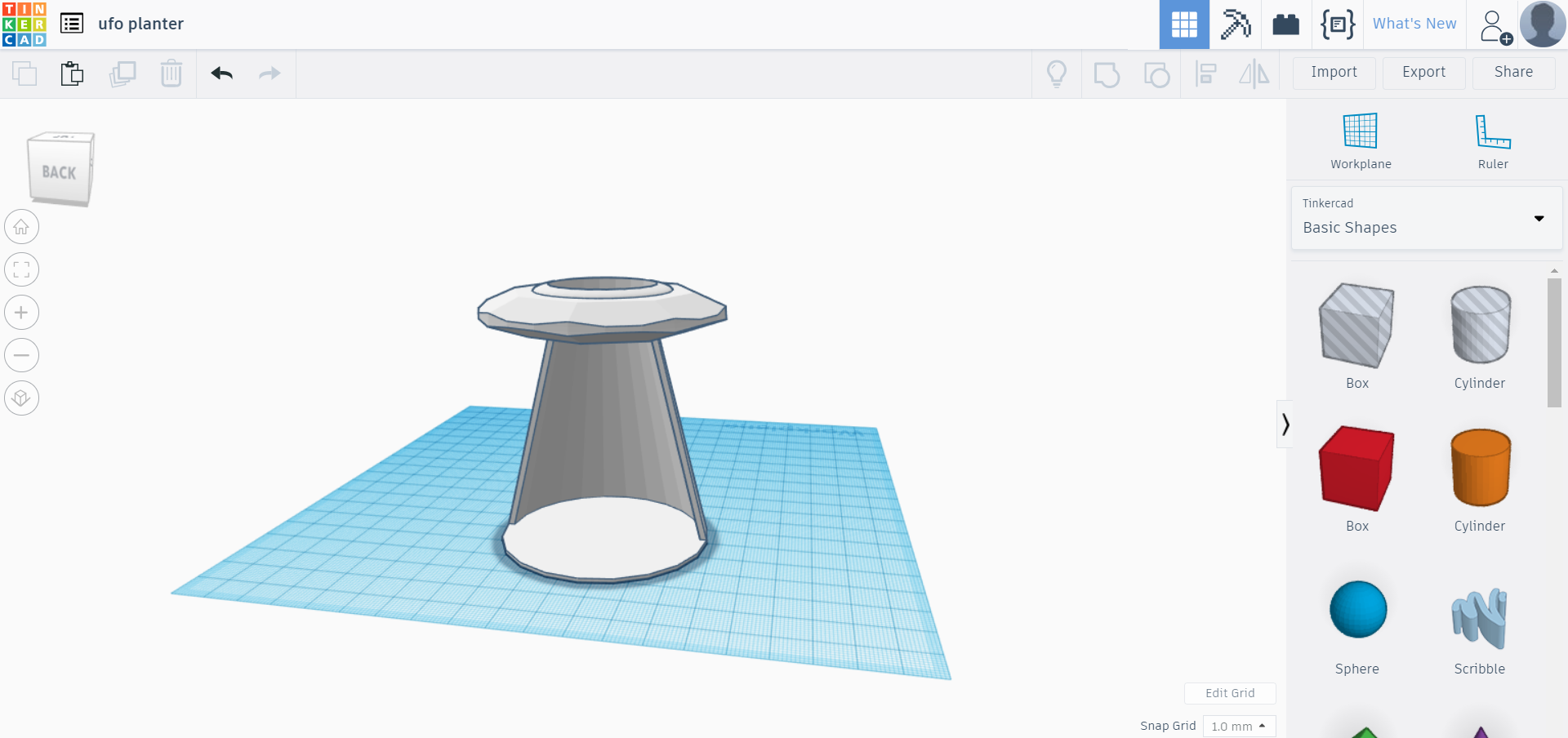This screenshot has width=1568, height=738.
Task: Open the Blocks pickaxe mode
Action: (1236, 24)
